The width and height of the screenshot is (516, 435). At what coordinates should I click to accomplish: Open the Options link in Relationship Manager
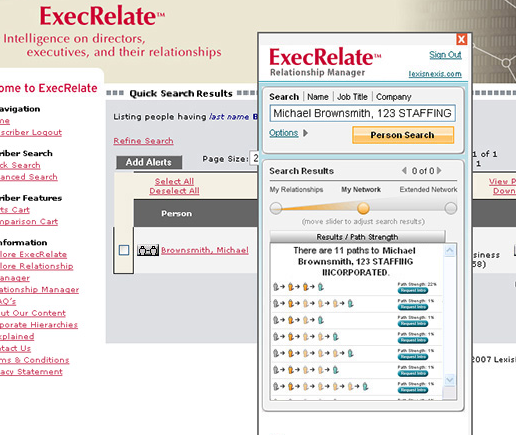coord(283,133)
